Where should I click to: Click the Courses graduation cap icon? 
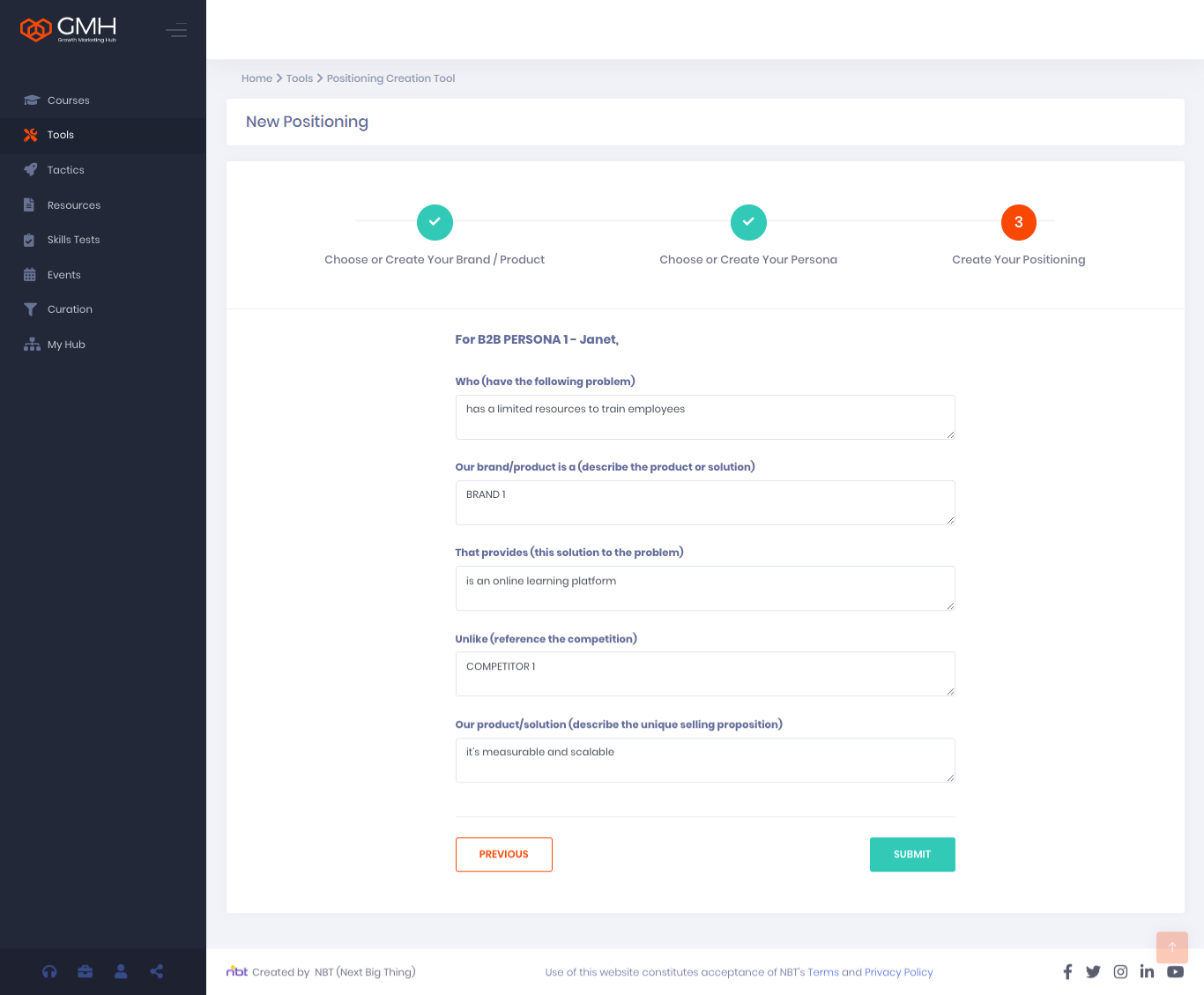tap(32, 100)
